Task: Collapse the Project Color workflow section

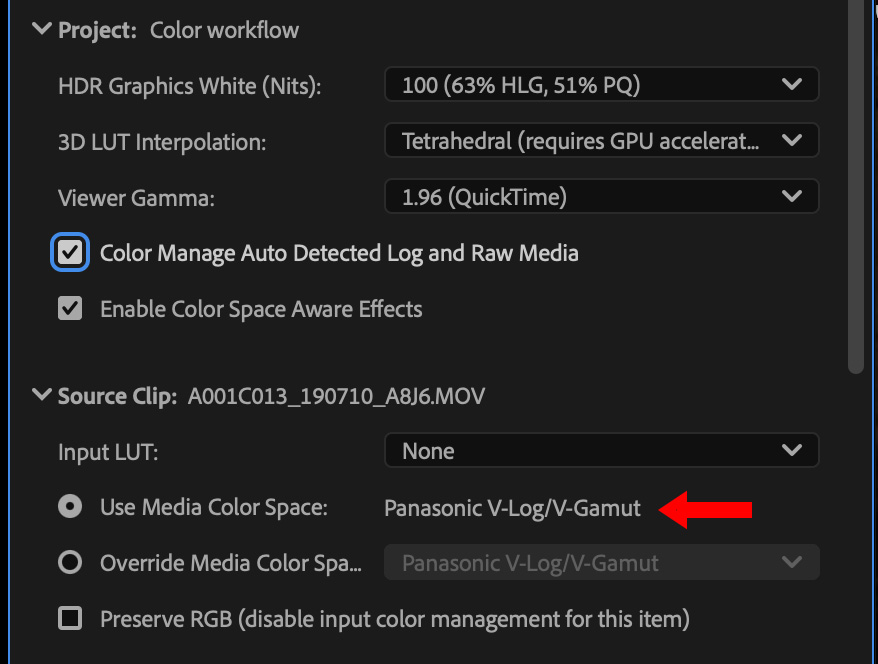Action: (x=42, y=30)
